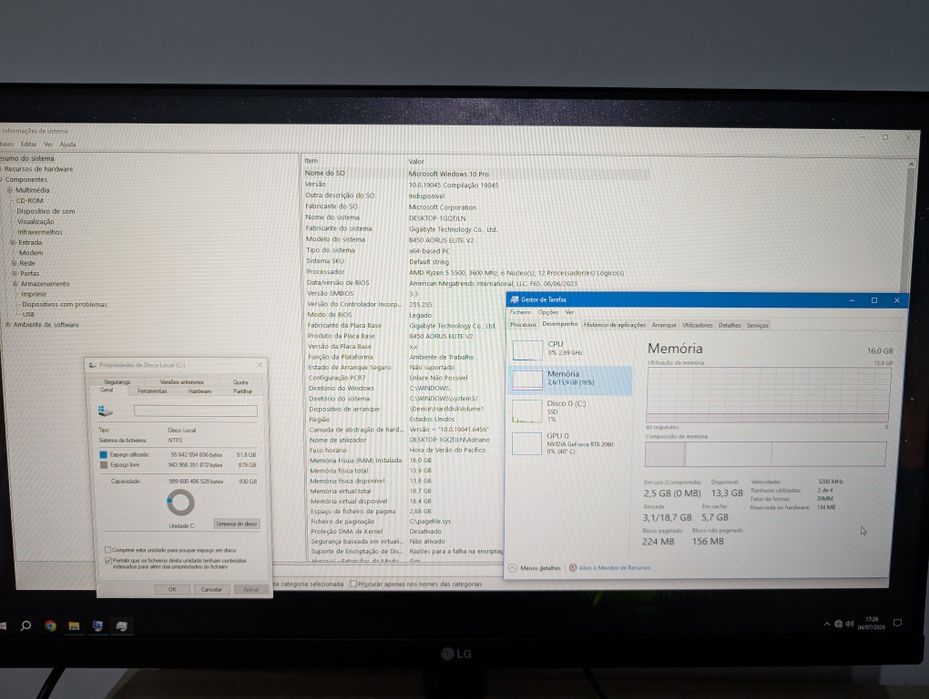
Task: Select the Memória performance item
Action: [570, 380]
